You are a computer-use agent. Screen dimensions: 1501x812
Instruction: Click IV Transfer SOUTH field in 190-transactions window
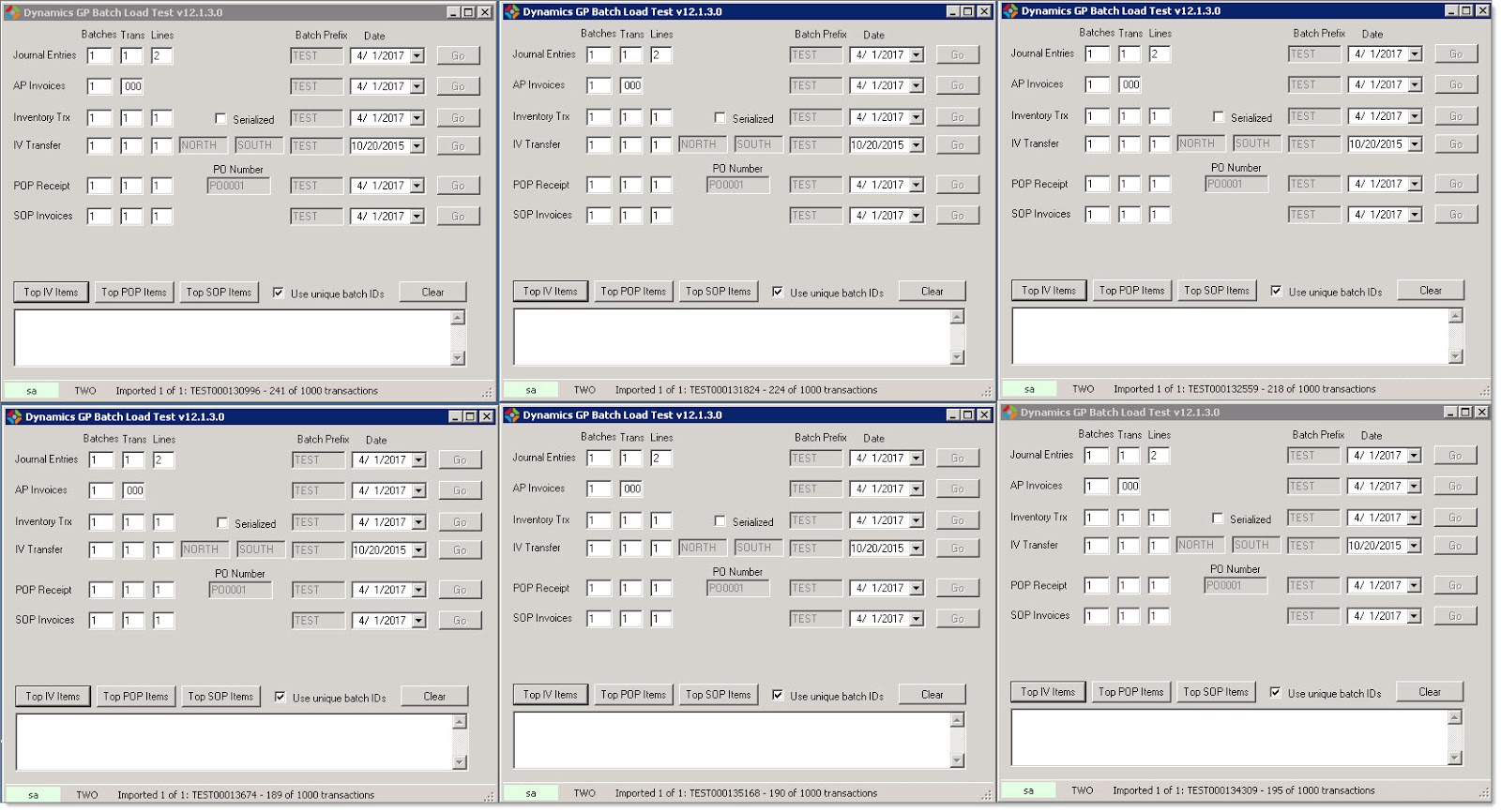(758, 549)
